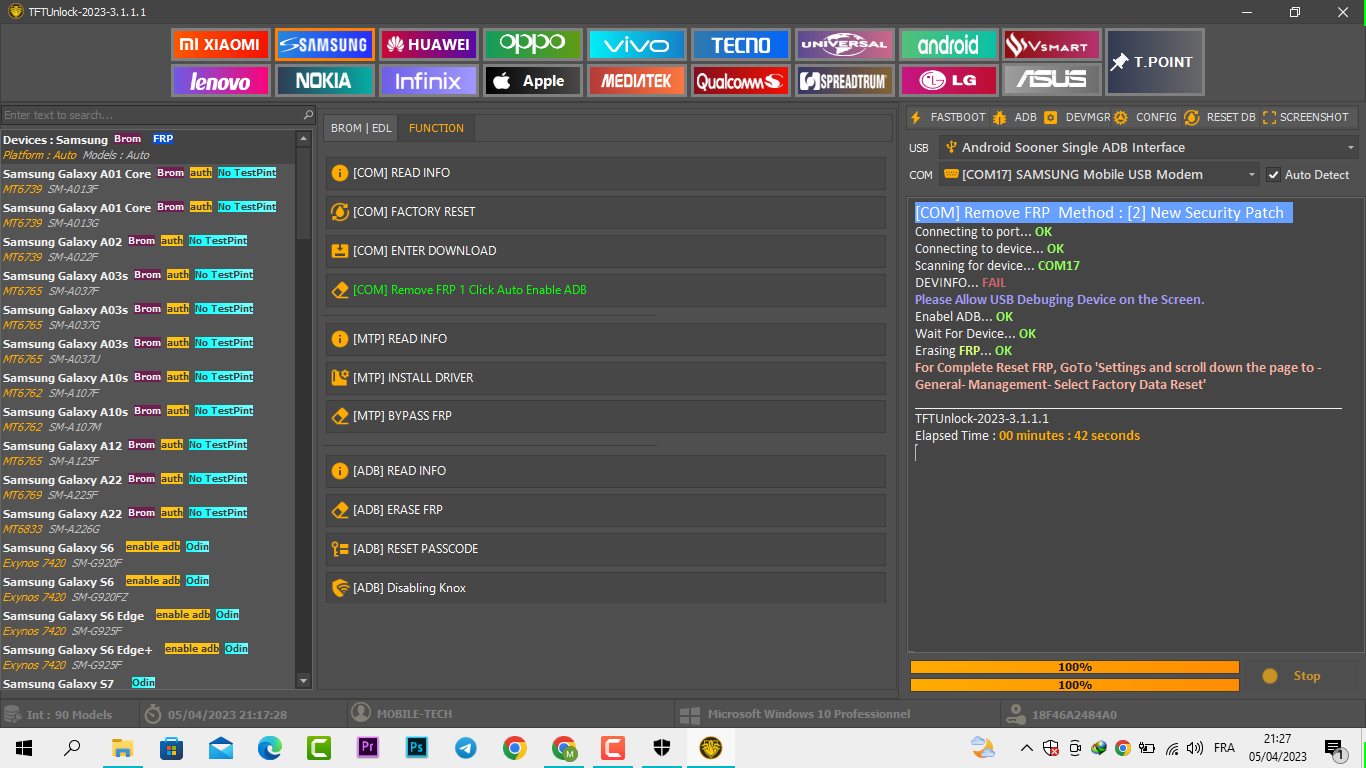Open the Infinix brand tile

click(428, 80)
